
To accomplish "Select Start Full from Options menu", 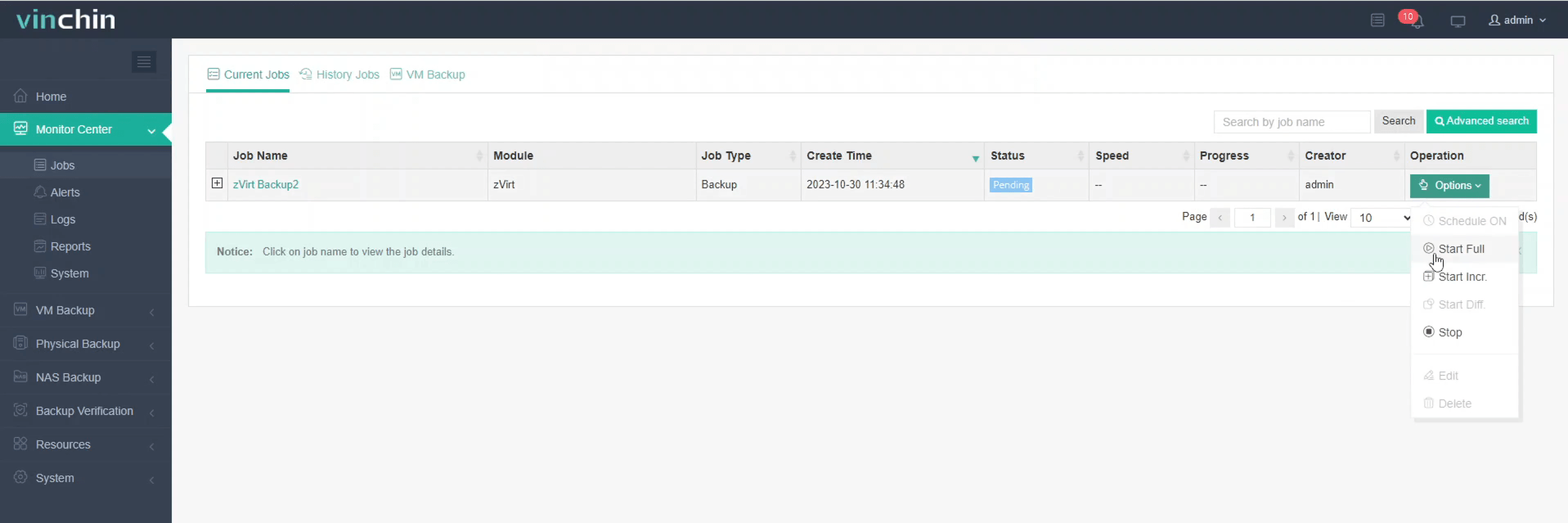I will (1464, 249).
